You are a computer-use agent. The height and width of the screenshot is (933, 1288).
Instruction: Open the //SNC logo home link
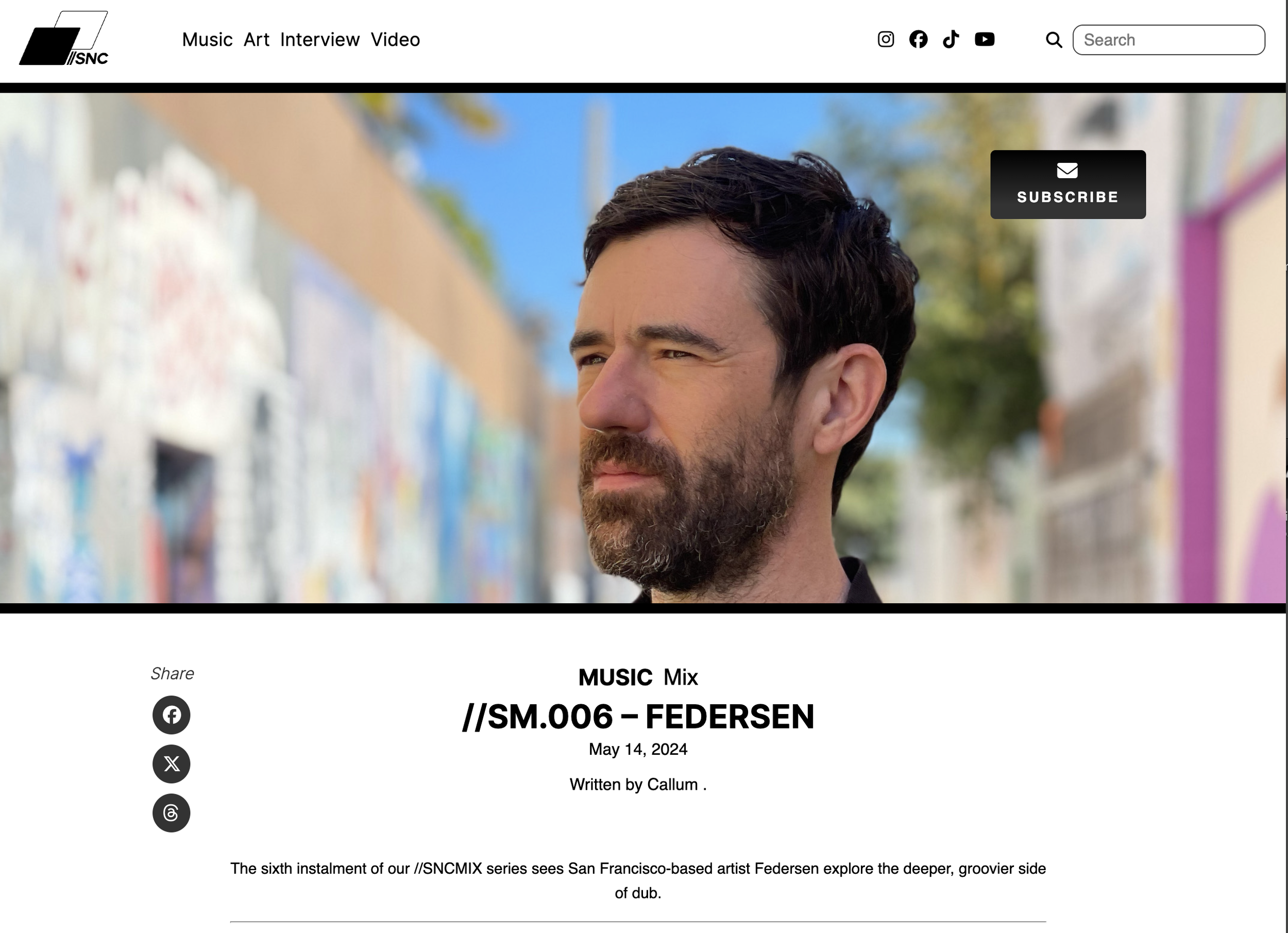tap(63, 38)
